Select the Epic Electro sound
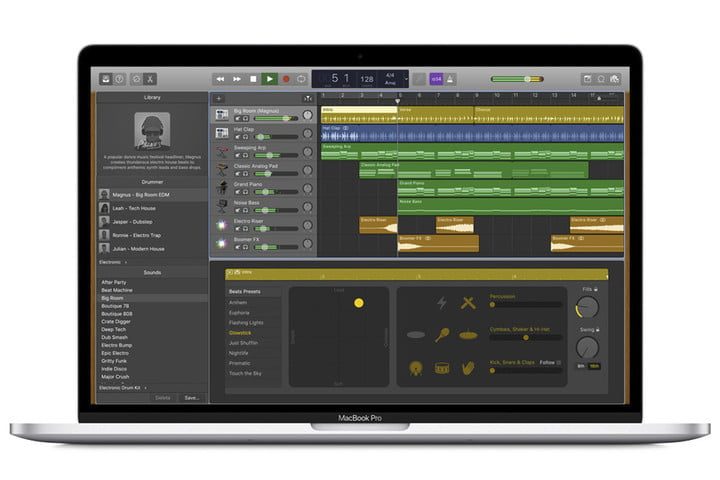This screenshot has width=720, height=480. (152, 353)
